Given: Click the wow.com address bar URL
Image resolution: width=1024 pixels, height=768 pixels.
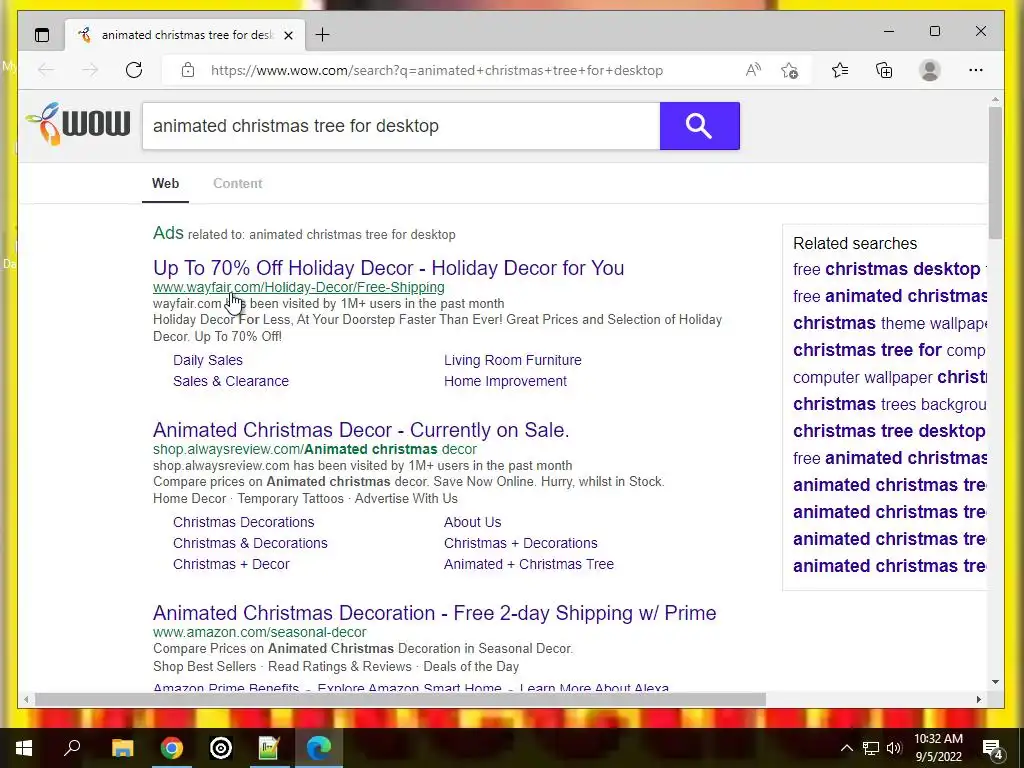Looking at the screenshot, I should [x=437, y=70].
